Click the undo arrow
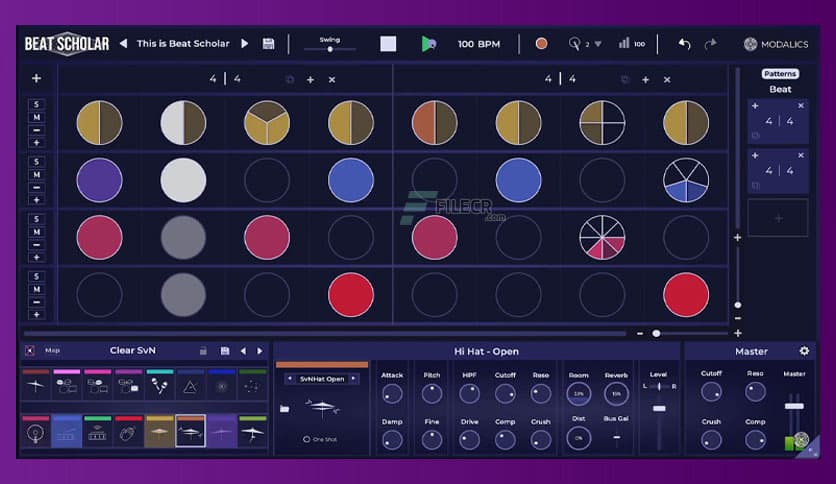836x484 pixels. [x=685, y=44]
